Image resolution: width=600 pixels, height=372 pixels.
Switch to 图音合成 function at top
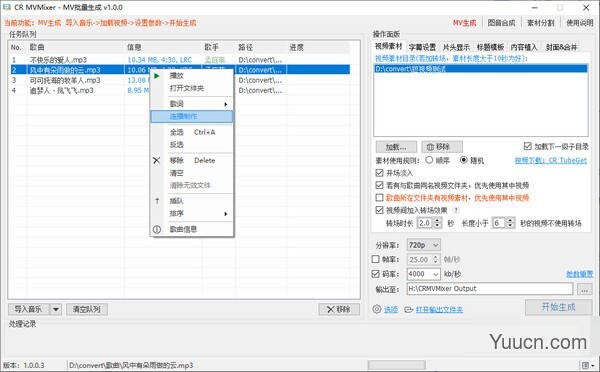coord(501,23)
